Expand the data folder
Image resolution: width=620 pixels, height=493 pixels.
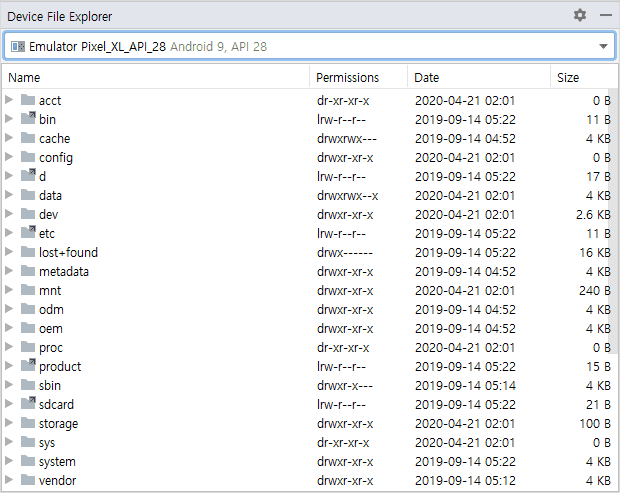click(x=9, y=195)
